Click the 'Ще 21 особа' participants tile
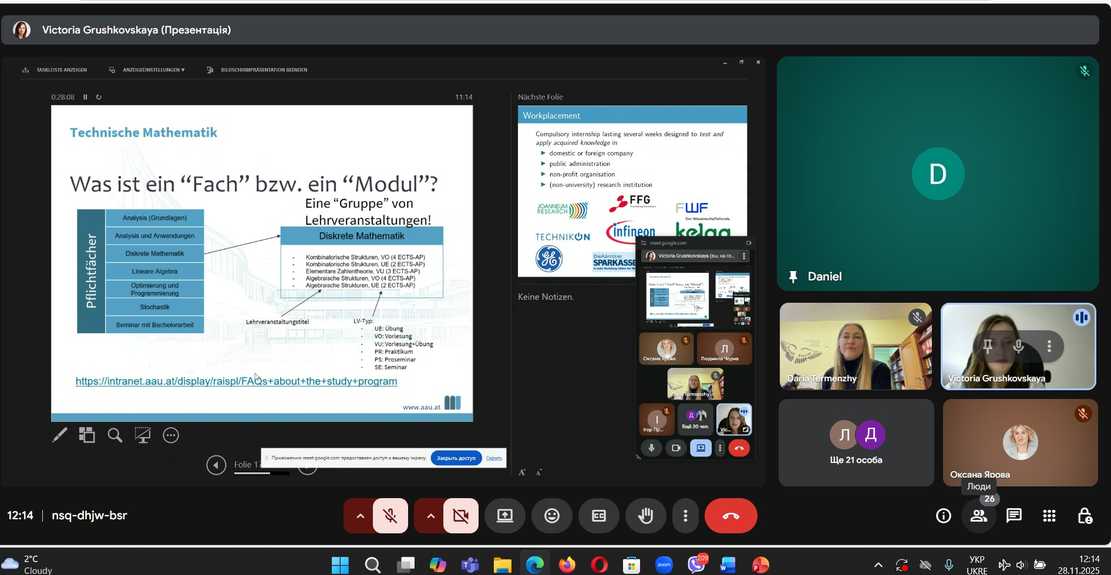 pos(855,443)
